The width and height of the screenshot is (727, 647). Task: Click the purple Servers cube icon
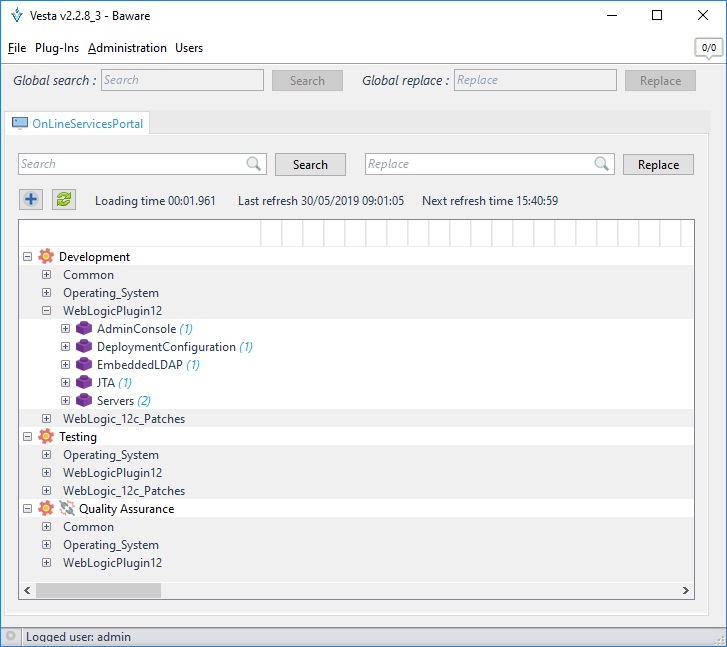(84, 401)
